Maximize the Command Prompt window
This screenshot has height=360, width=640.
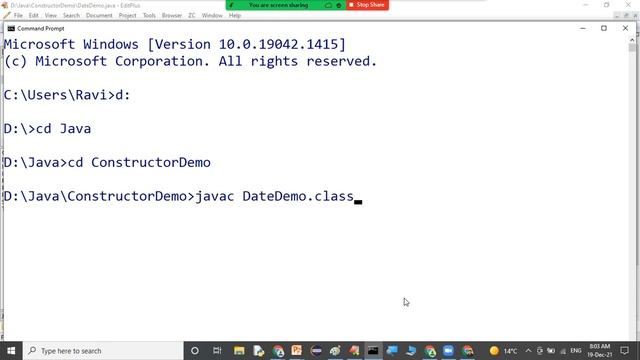point(604,28)
